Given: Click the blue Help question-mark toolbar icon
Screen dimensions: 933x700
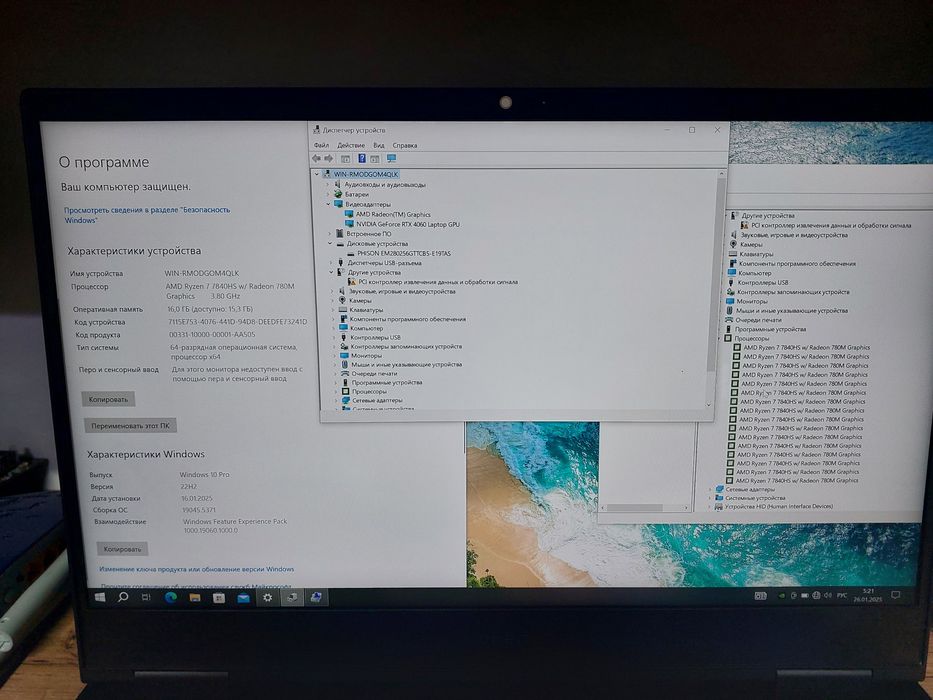Looking at the screenshot, I should (x=361, y=158).
